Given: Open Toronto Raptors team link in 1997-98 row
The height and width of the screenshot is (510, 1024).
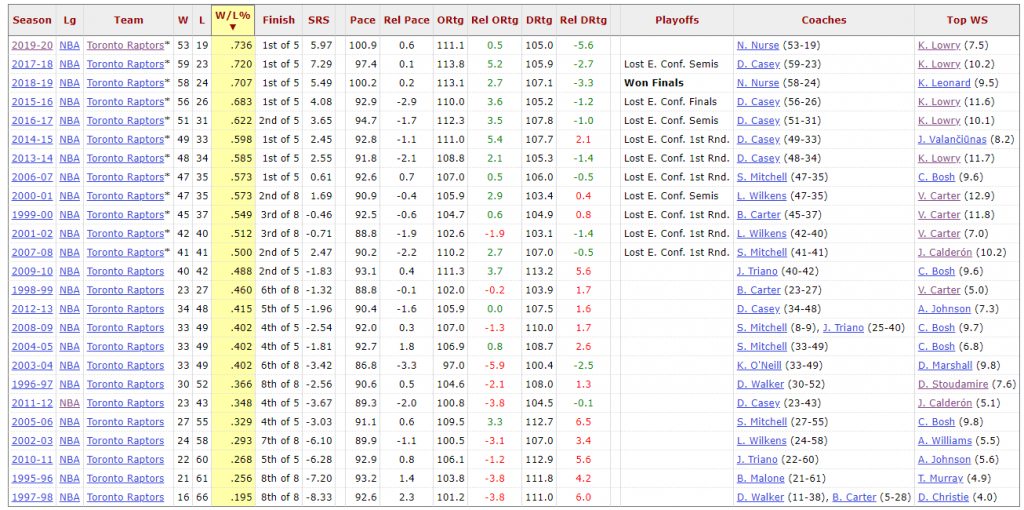Looking at the screenshot, I should pyautogui.click(x=125, y=497).
